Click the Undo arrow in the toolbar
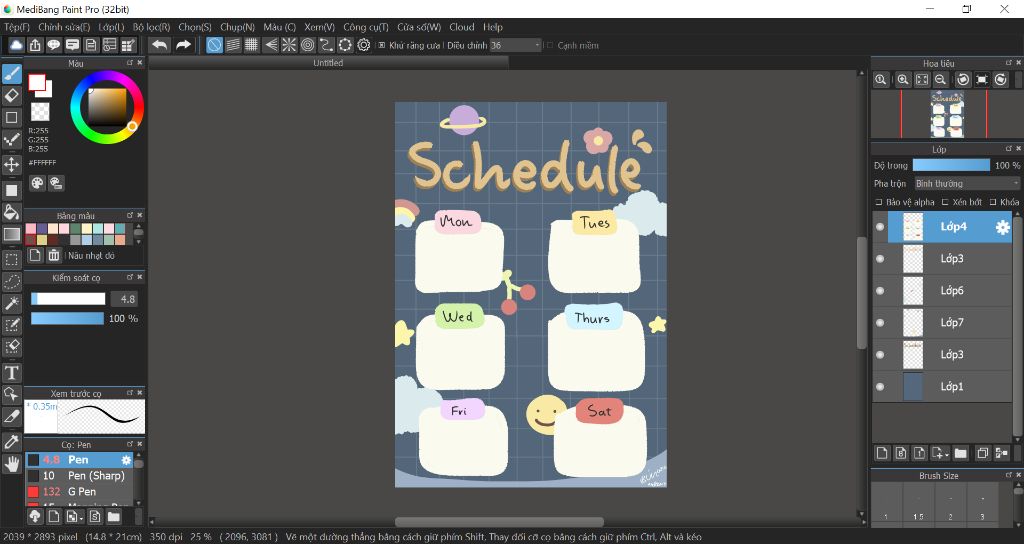 click(159, 44)
